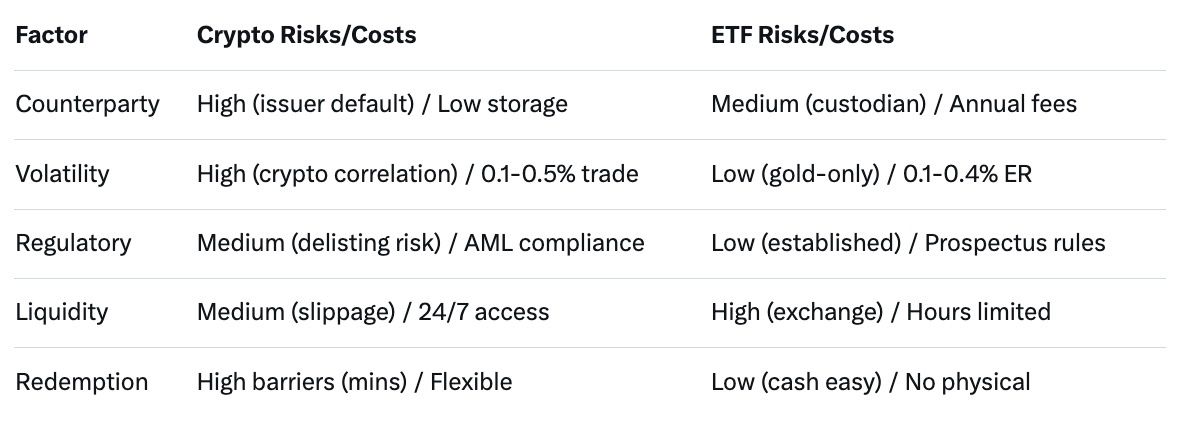The image size is (1182, 428).
Task: Click the High (exchange) / Hours limited cell
Action: 880,312
